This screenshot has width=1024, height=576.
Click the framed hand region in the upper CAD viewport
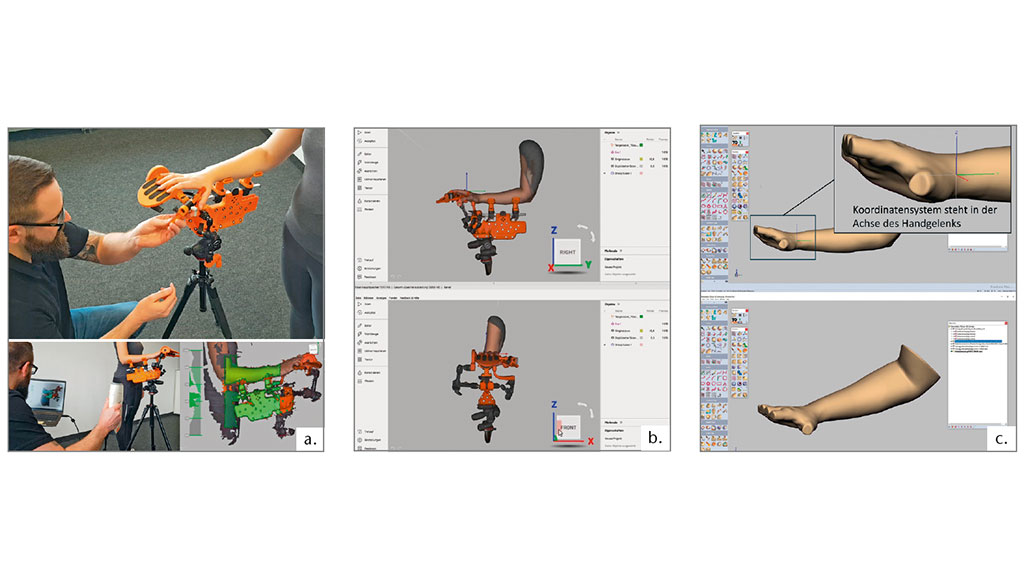787,237
